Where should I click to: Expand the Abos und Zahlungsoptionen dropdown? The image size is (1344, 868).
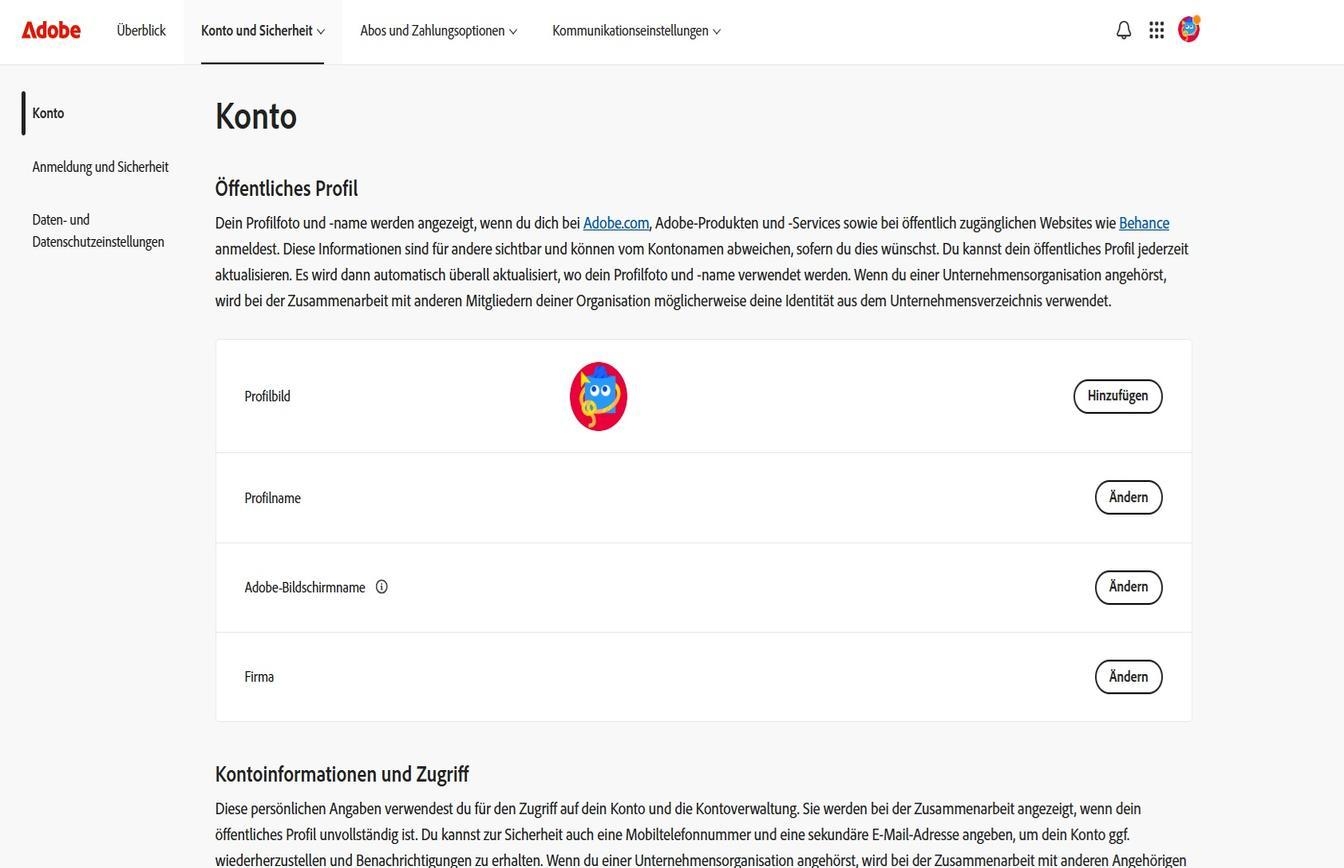coord(437,30)
